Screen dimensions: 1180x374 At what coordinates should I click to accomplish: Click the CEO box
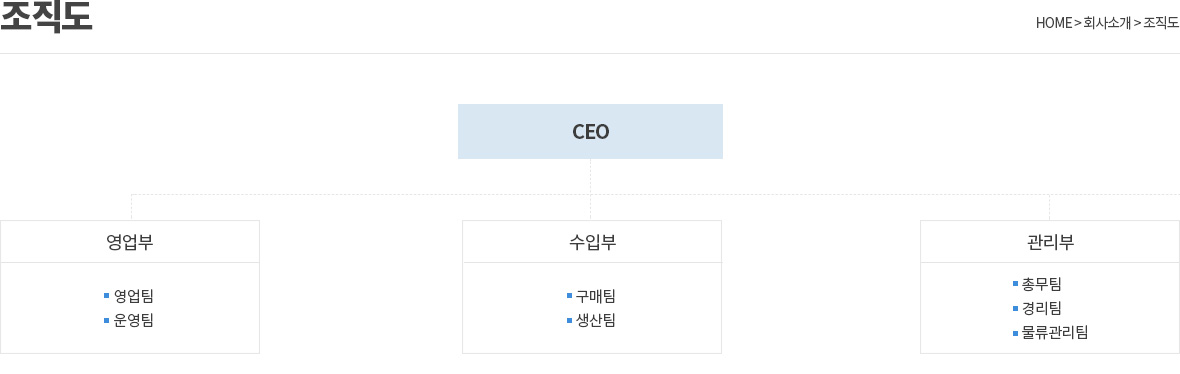(590, 132)
